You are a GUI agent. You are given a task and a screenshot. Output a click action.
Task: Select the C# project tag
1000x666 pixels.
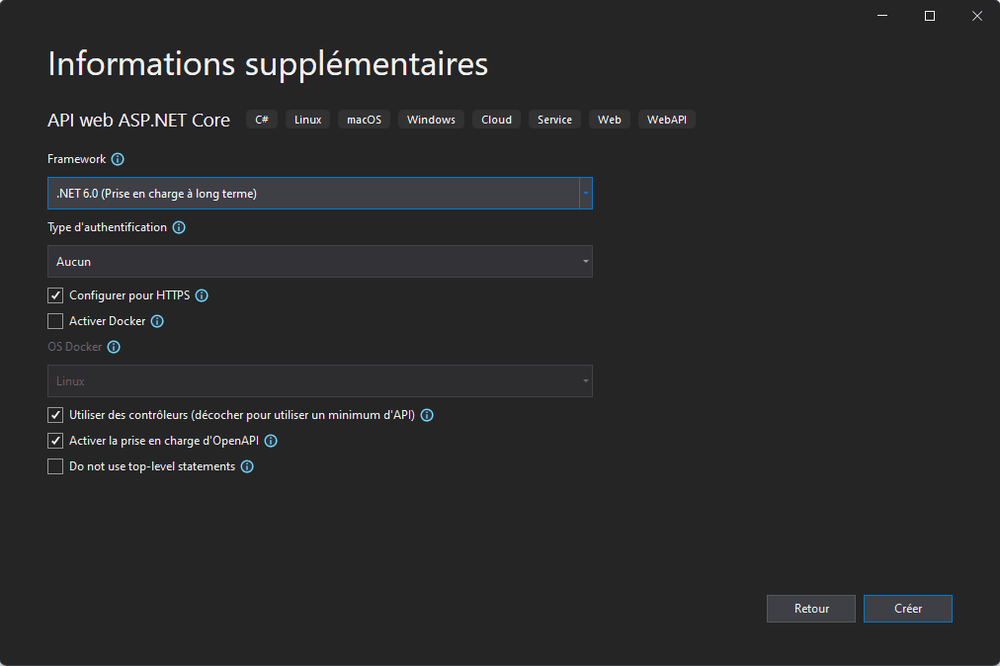(261, 119)
